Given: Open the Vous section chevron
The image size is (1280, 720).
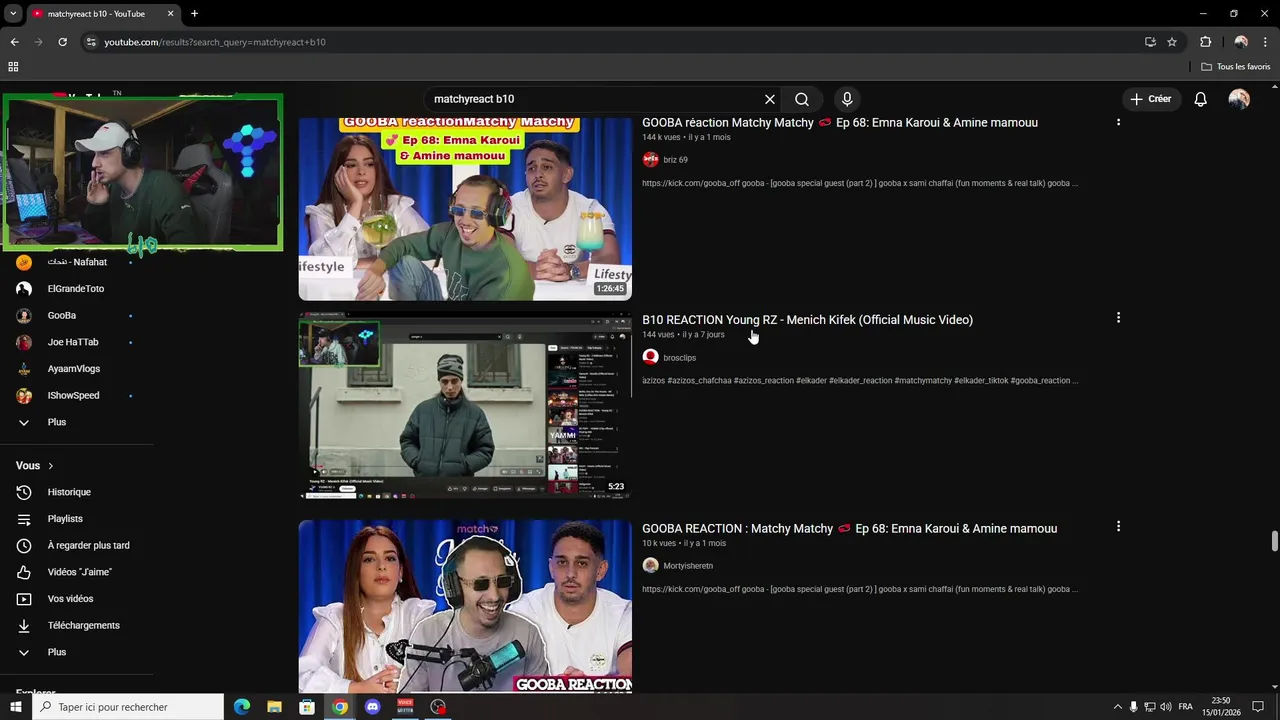Looking at the screenshot, I should pyautogui.click(x=50, y=466).
